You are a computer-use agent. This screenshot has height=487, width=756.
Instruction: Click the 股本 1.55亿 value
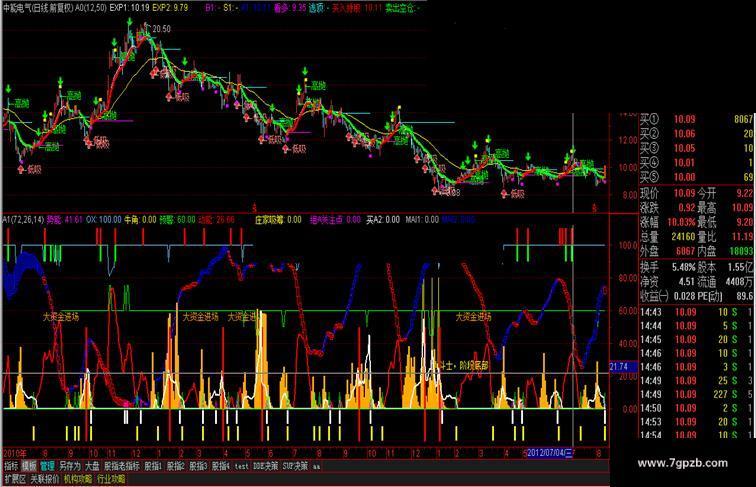[x=741, y=267]
